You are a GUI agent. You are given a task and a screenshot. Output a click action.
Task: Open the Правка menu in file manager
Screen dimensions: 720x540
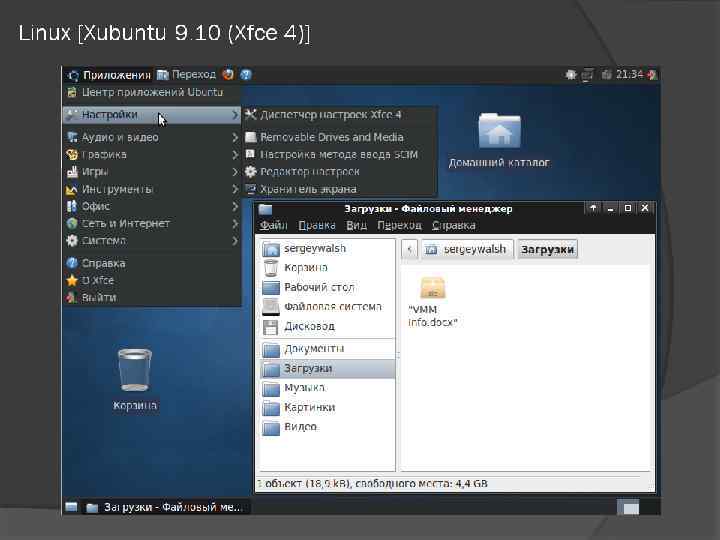pos(317,225)
